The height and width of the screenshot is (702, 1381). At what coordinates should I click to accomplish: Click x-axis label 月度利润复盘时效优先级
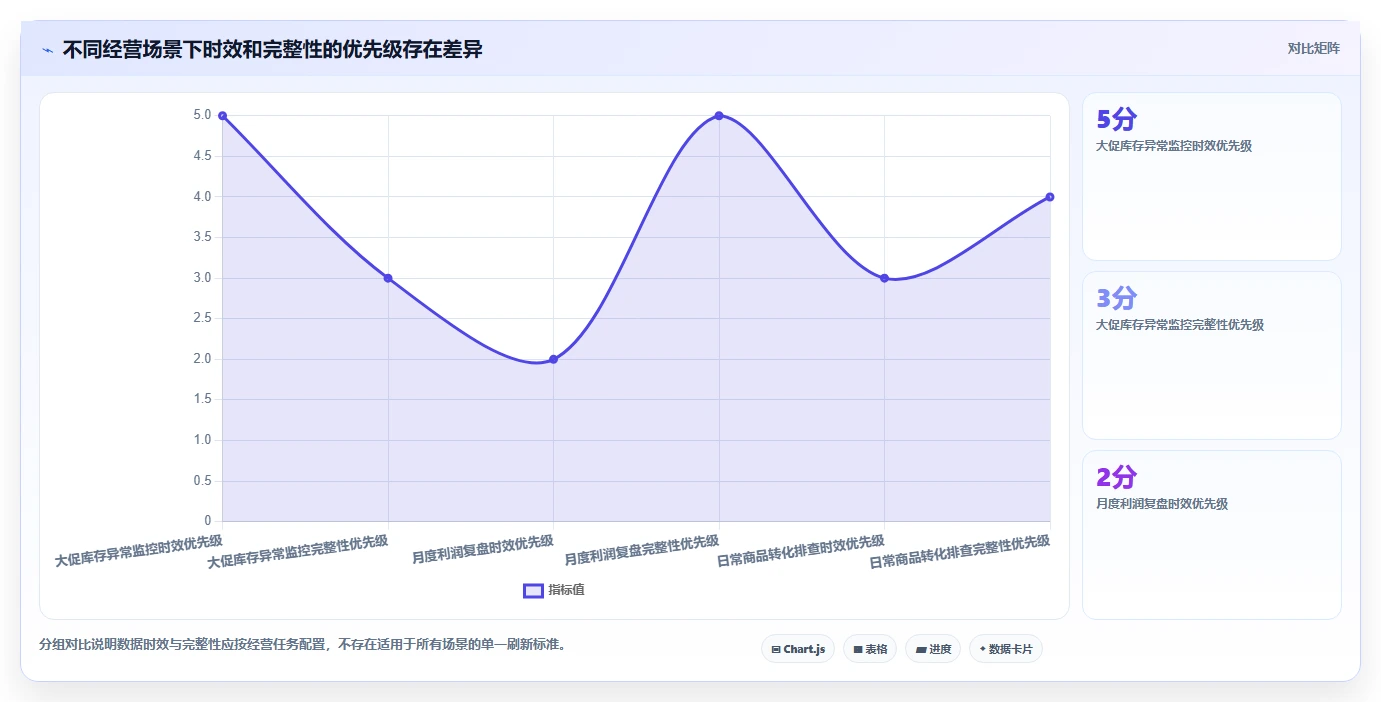(x=483, y=549)
